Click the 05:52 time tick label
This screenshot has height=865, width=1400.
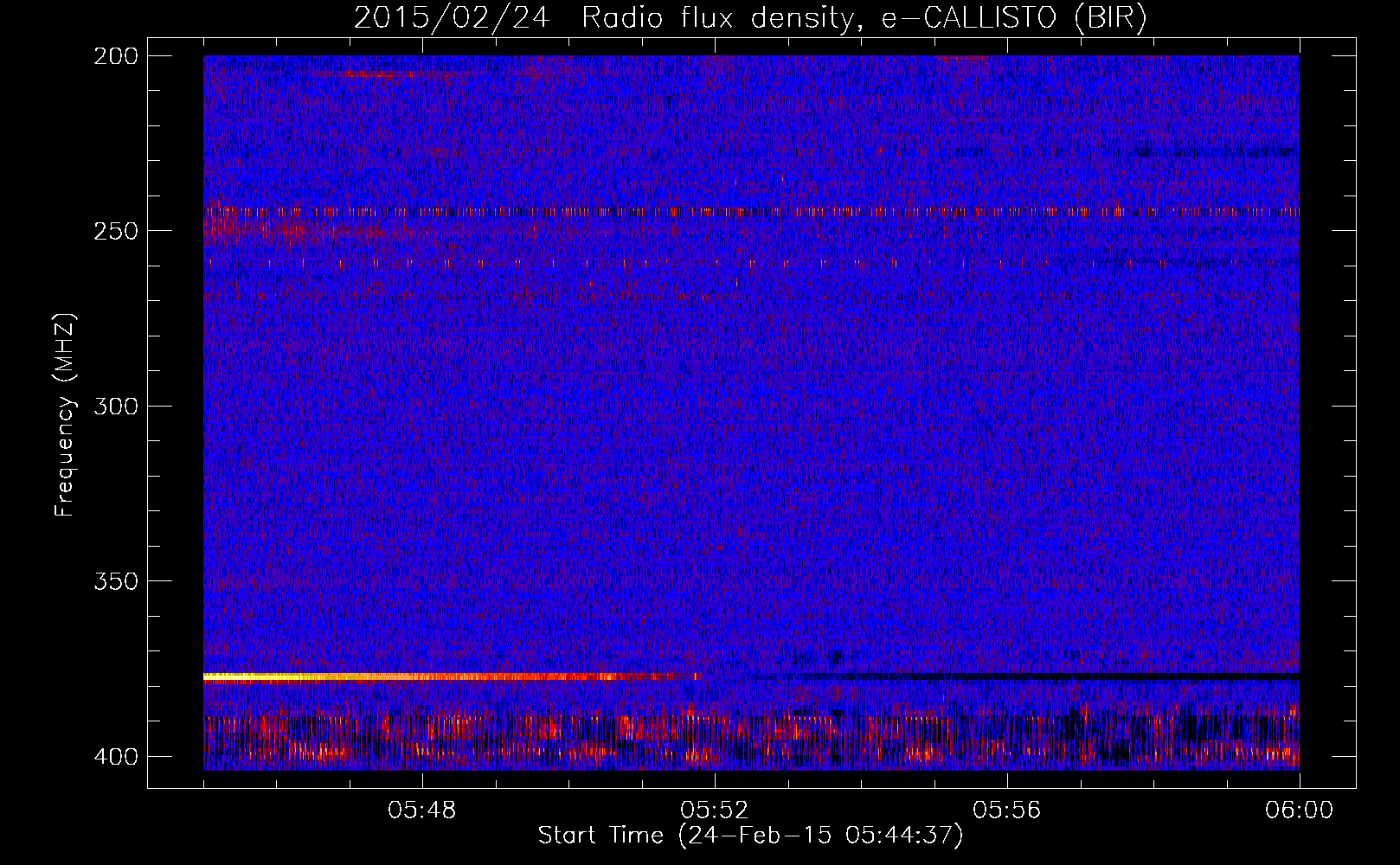tap(715, 811)
